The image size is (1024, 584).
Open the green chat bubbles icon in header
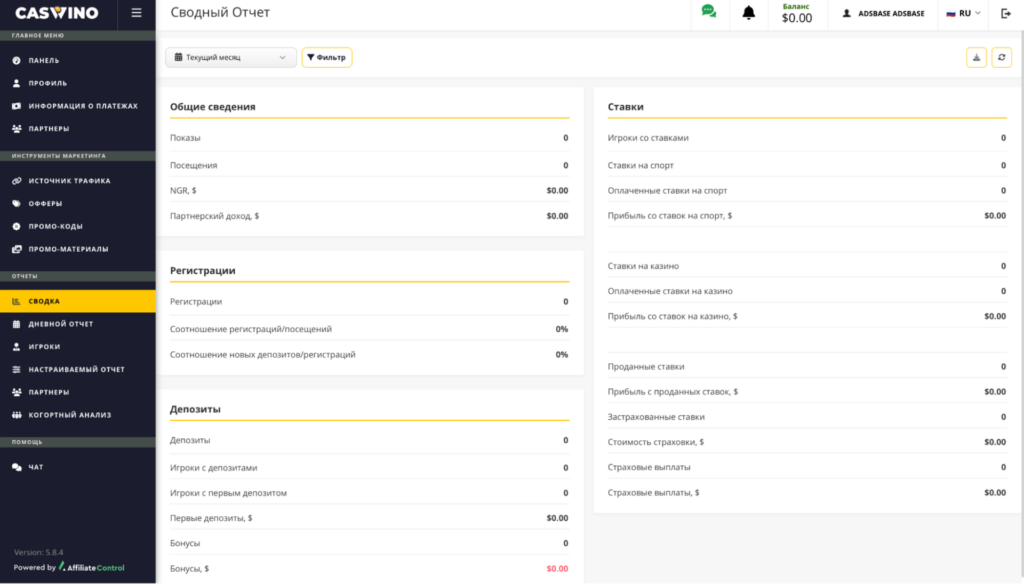pos(709,11)
